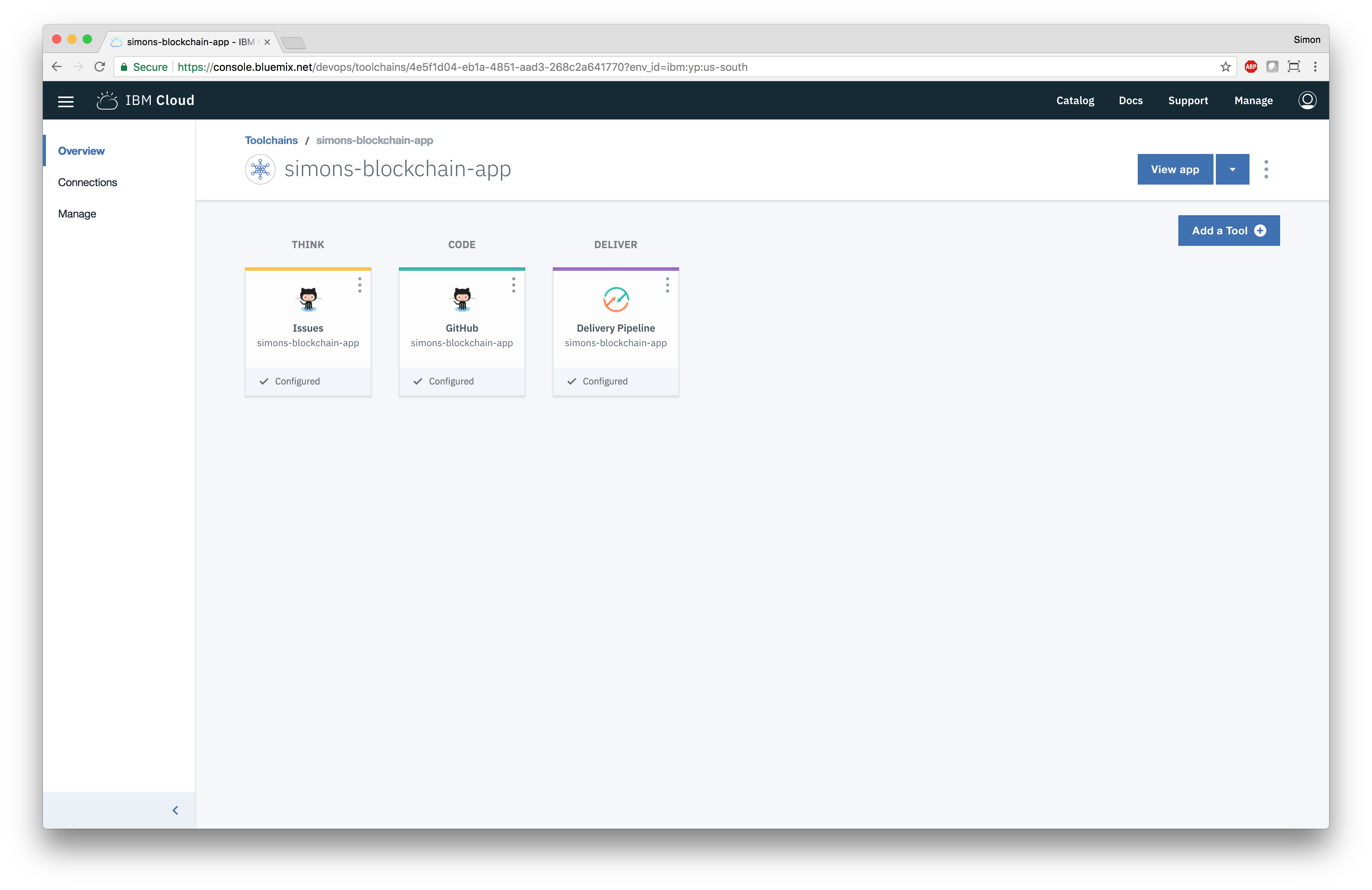Toggle the Configured checkmark on GitHub
Viewport: 1372px width, 890px height.
point(418,381)
